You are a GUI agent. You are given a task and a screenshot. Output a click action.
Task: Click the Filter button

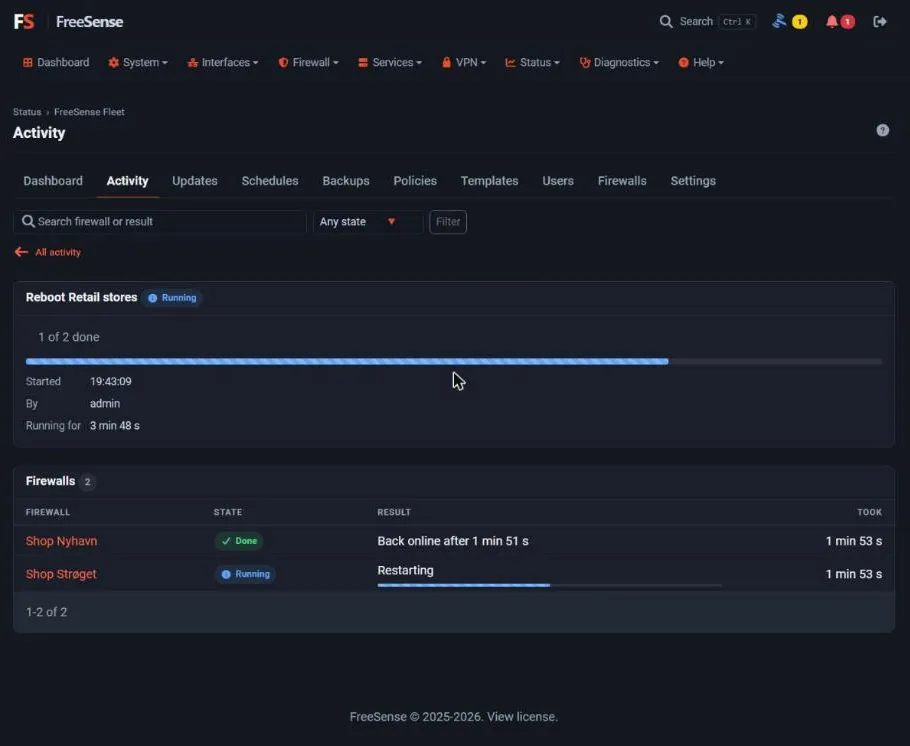click(448, 222)
